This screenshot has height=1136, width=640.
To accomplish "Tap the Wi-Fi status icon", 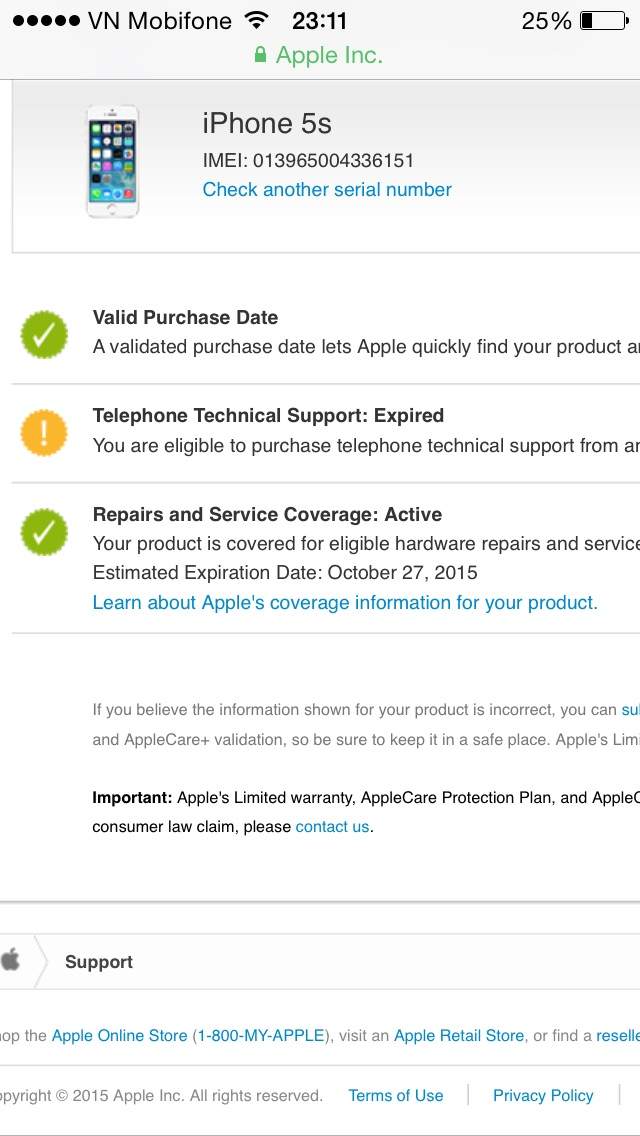I will point(257,21).
